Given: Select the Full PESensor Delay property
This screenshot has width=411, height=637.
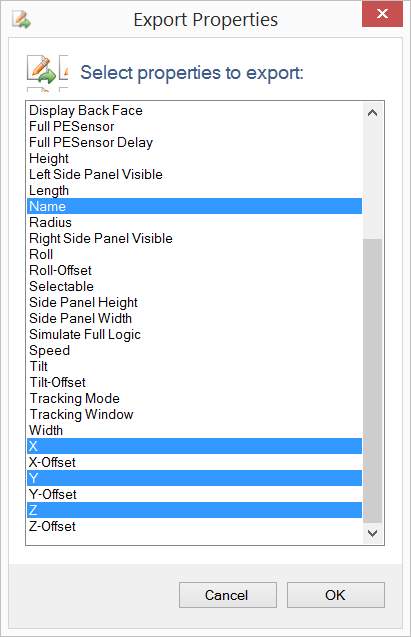Looking at the screenshot, I should [195, 143].
